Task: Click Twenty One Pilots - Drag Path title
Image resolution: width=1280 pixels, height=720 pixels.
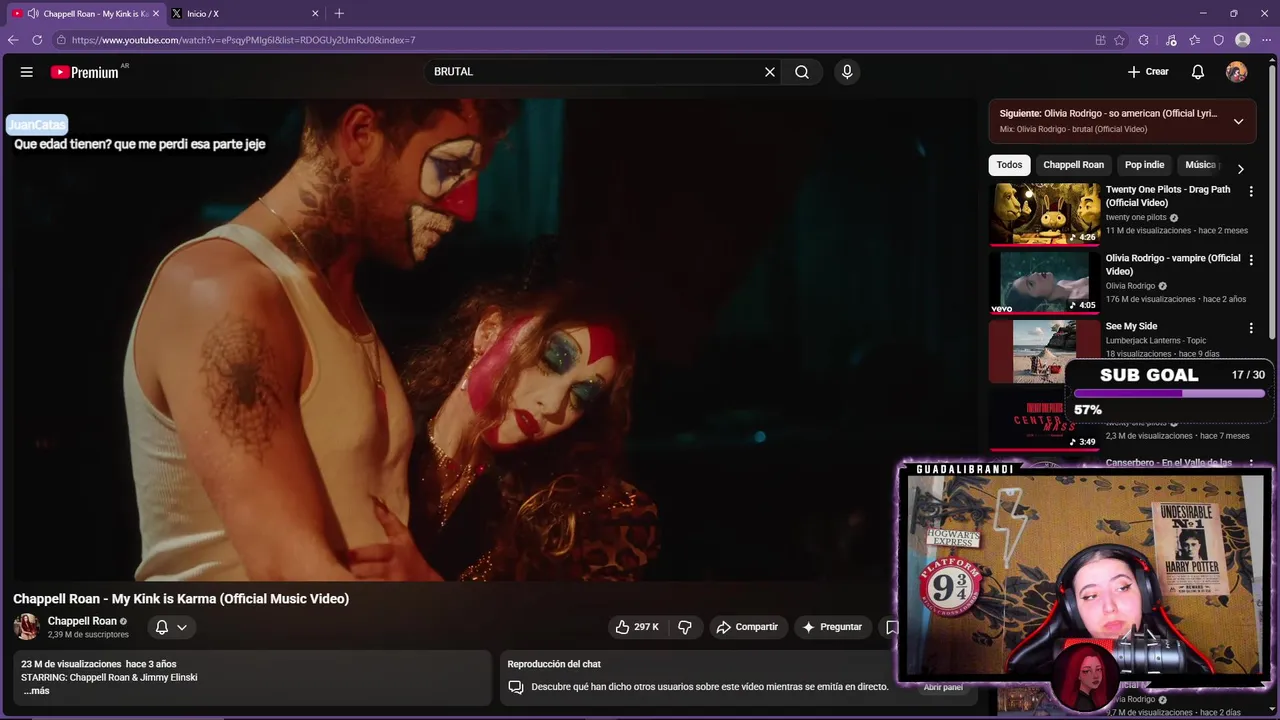Action: click(1168, 196)
